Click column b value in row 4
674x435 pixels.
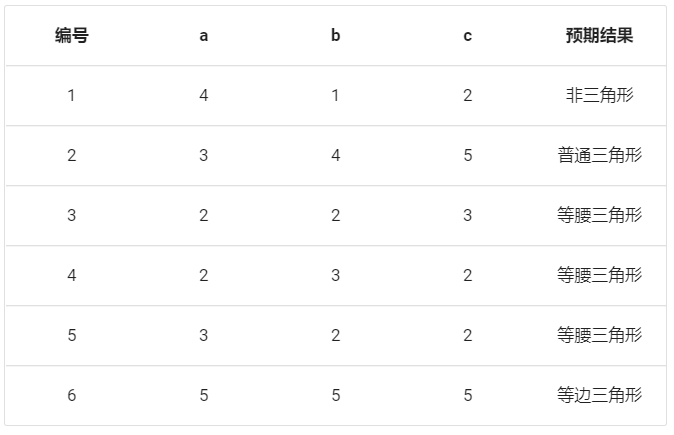point(336,275)
